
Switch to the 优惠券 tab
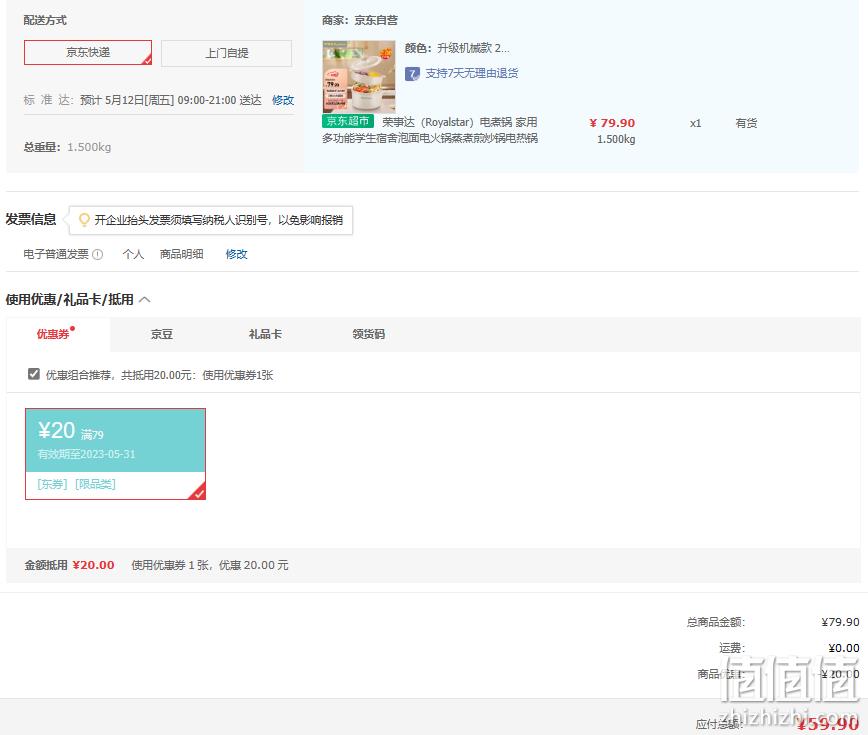(53, 334)
